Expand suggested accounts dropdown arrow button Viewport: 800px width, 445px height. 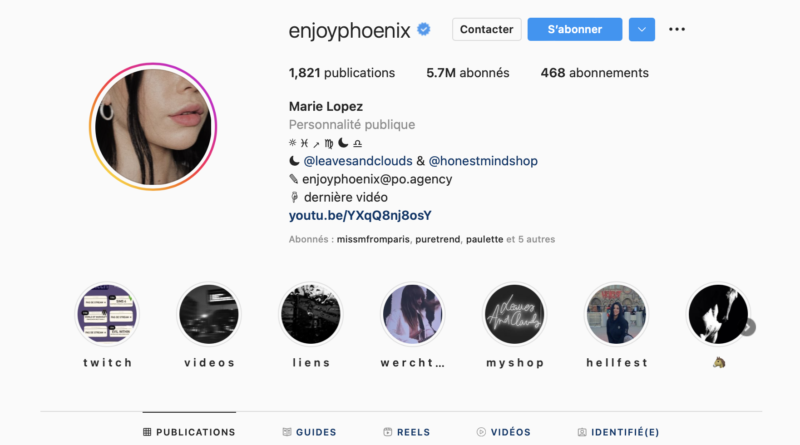point(642,30)
